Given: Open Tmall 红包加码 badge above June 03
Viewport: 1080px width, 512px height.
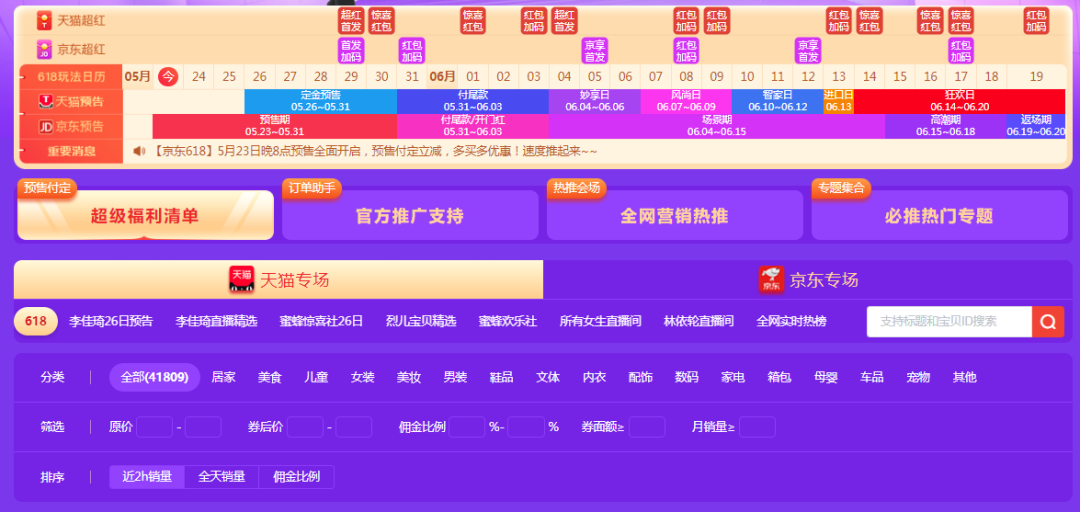Looking at the screenshot, I should coord(534,21).
